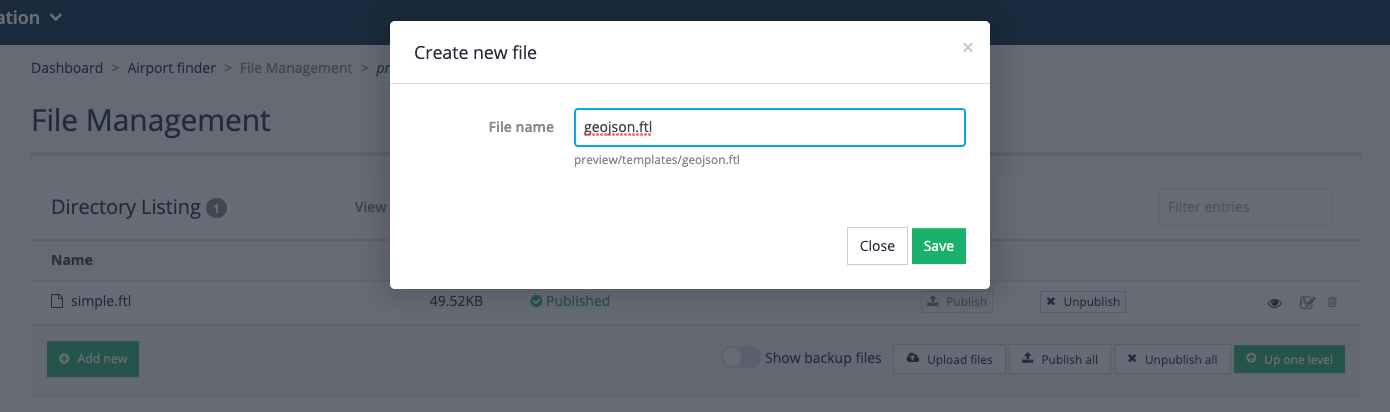Click the Name column header

pos(72,260)
